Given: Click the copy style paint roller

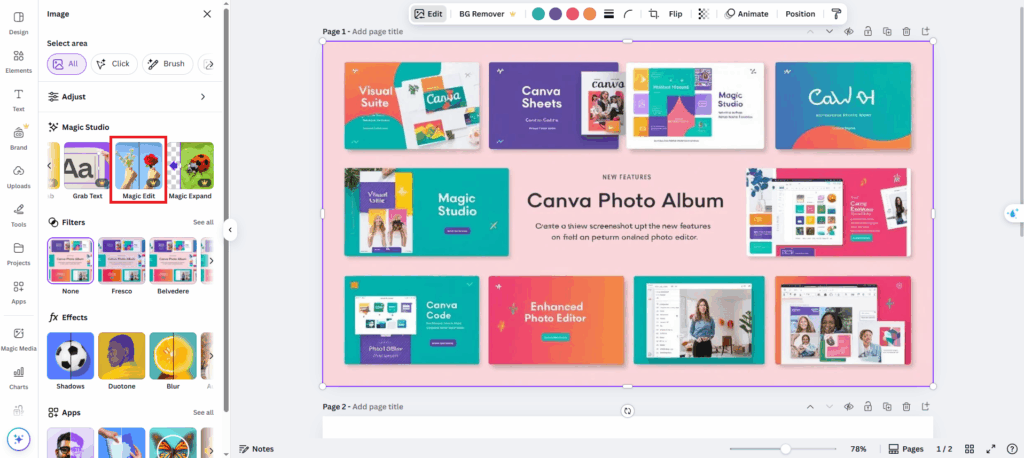Looking at the screenshot, I should tap(836, 14).
